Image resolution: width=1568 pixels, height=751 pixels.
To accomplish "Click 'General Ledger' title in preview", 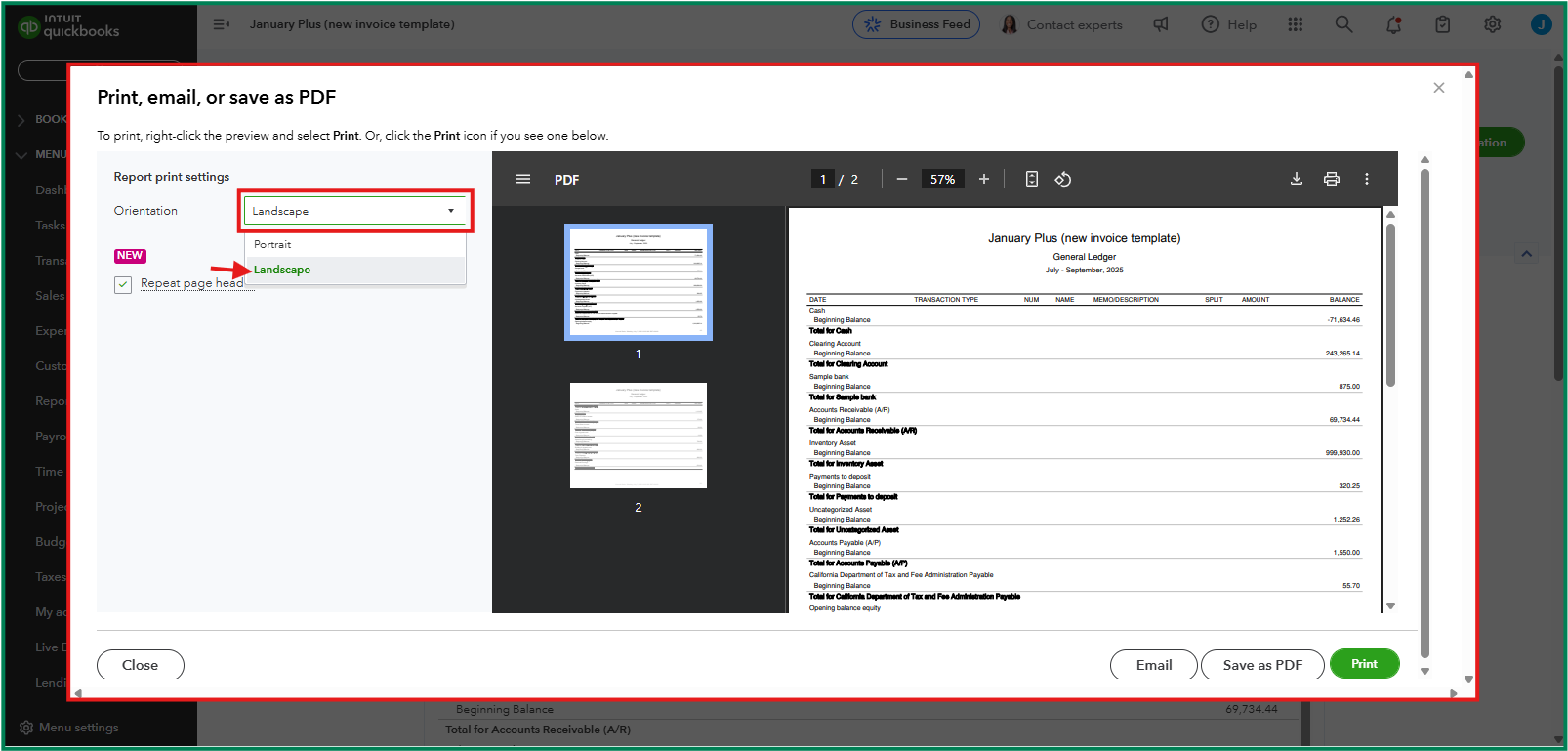I will coord(1084,257).
